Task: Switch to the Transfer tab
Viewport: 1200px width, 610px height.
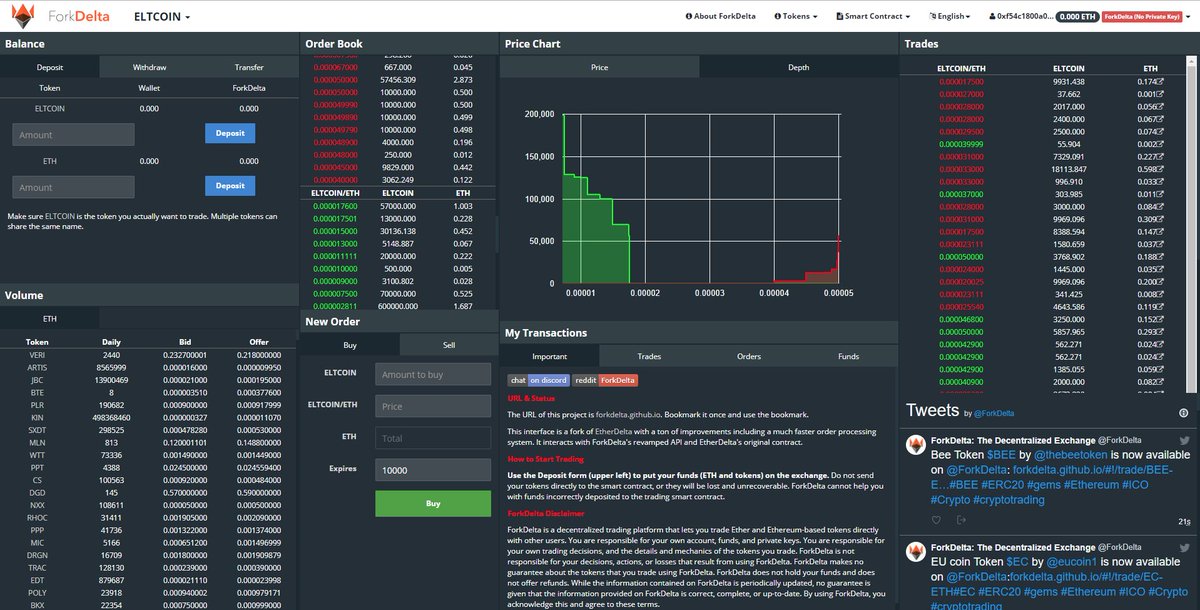Action: [249, 67]
